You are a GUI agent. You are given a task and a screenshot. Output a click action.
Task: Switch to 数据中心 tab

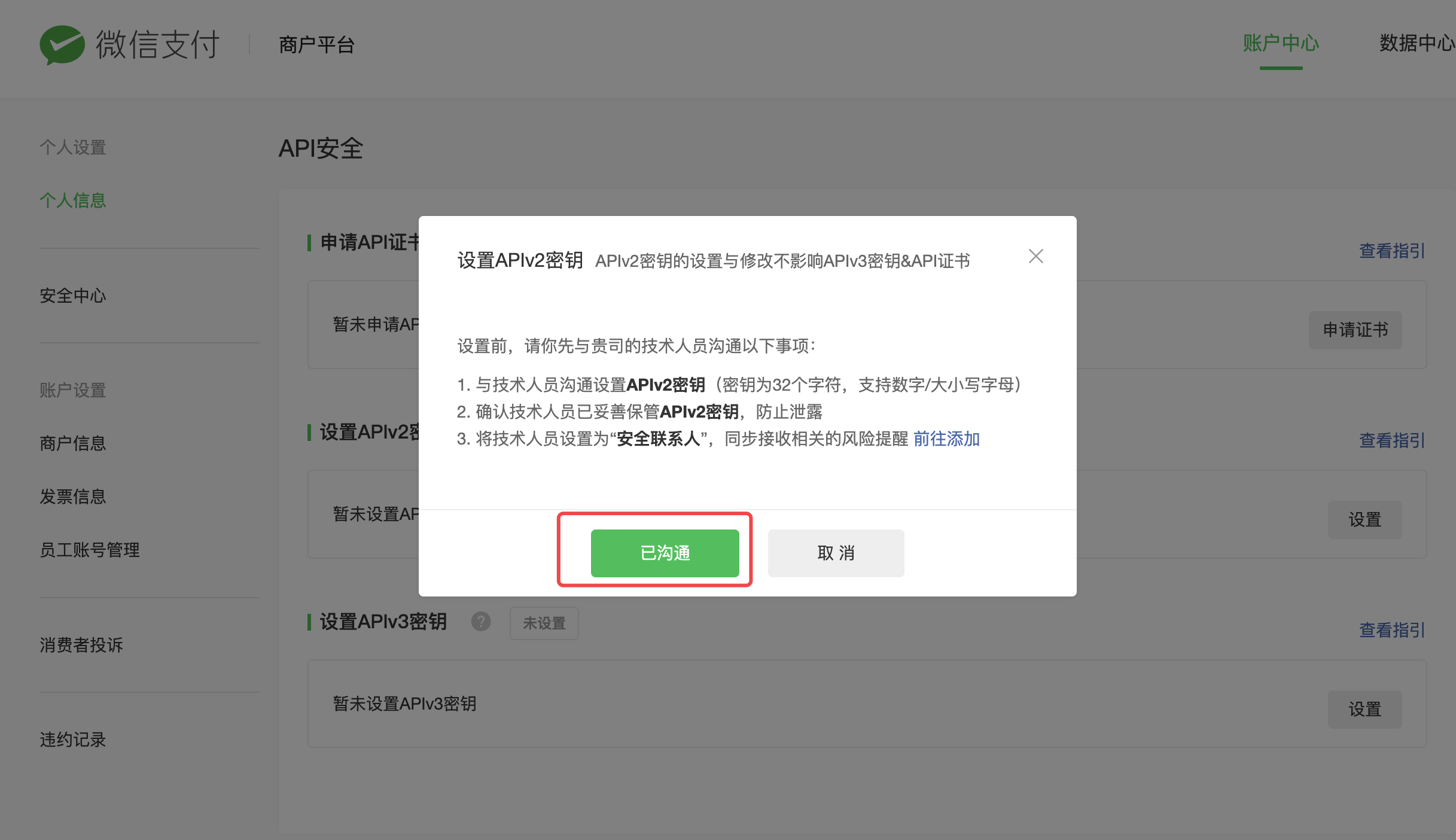click(1416, 43)
